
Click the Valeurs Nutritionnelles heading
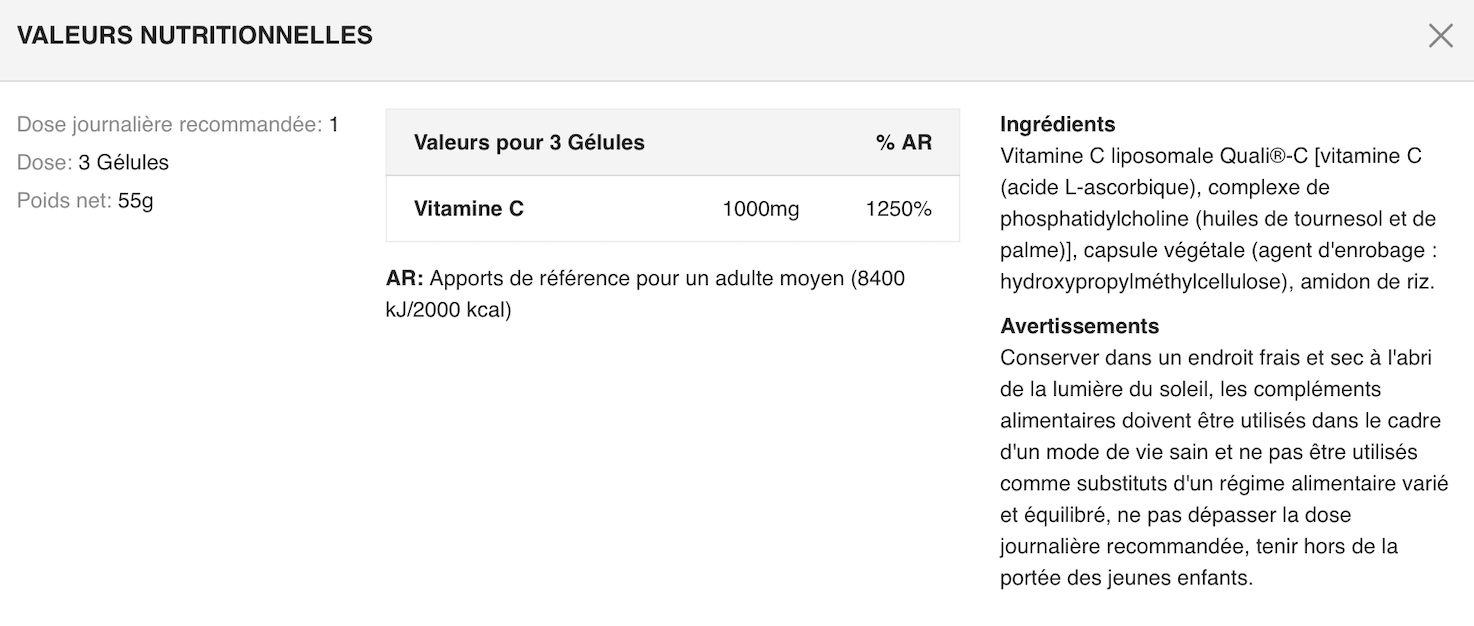[195, 36]
